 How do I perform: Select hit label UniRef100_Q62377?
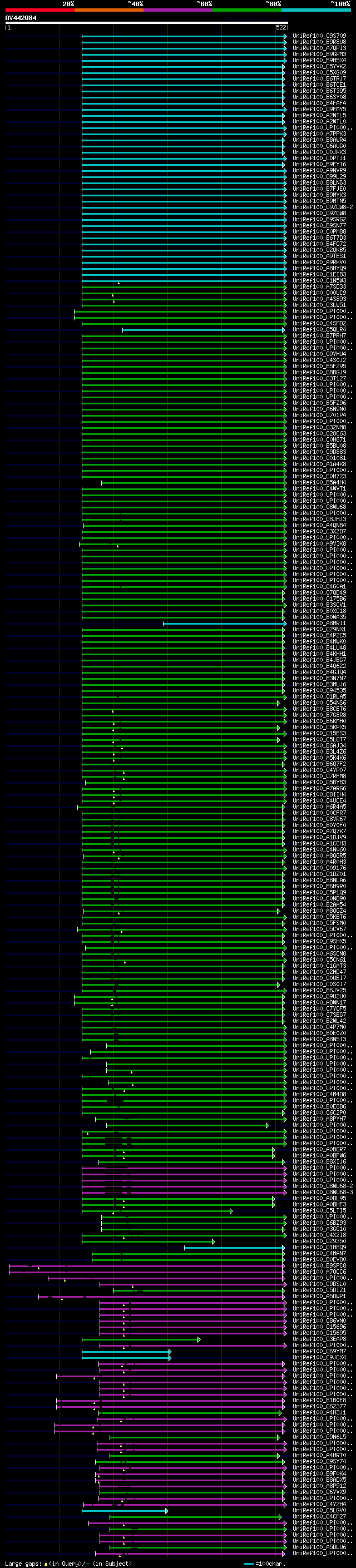319,1406
